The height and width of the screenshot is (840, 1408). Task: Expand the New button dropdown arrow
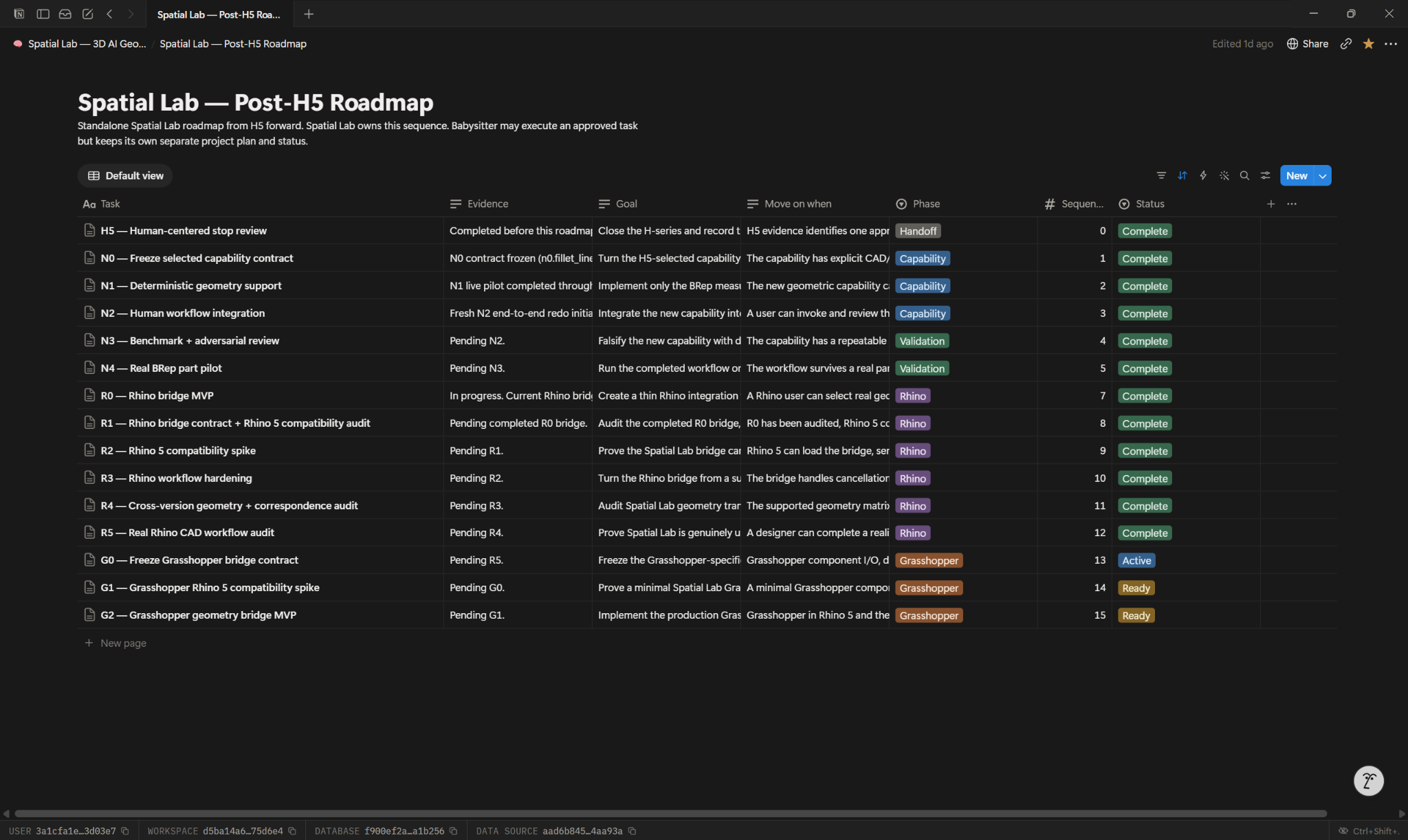coord(1323,175)
